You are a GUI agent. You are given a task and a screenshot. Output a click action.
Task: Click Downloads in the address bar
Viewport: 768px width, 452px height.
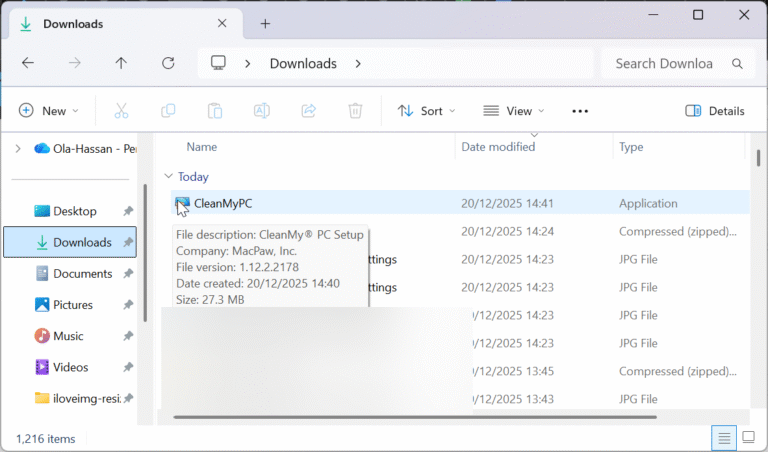coord(303,64)
